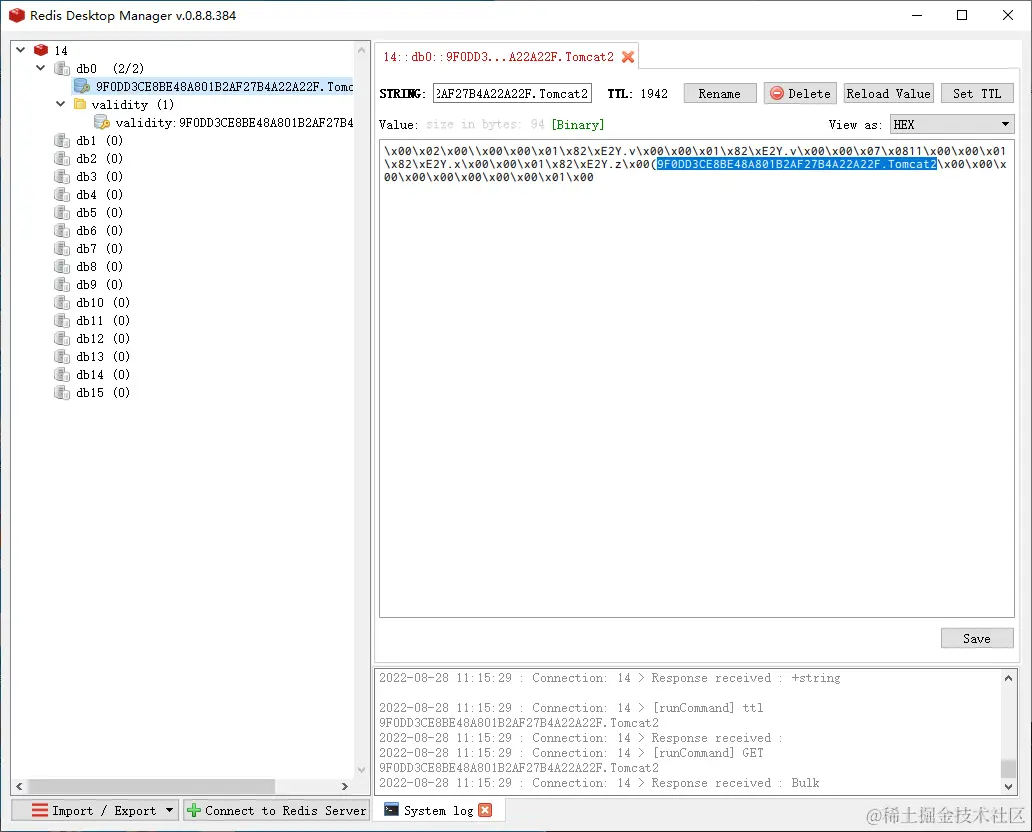Image resolution: width=1032 pixels, height=832 pixels.
Task: Click the 'validity (1)' folder label
Action: click(132, 104)
